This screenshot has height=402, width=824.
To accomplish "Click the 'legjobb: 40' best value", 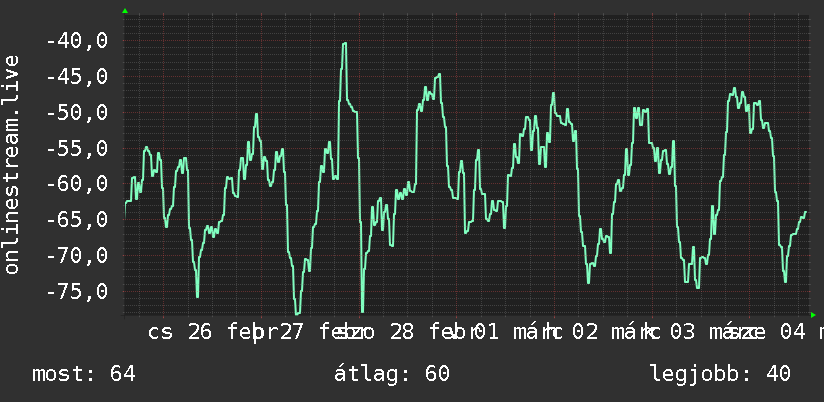I will (720, 374).
